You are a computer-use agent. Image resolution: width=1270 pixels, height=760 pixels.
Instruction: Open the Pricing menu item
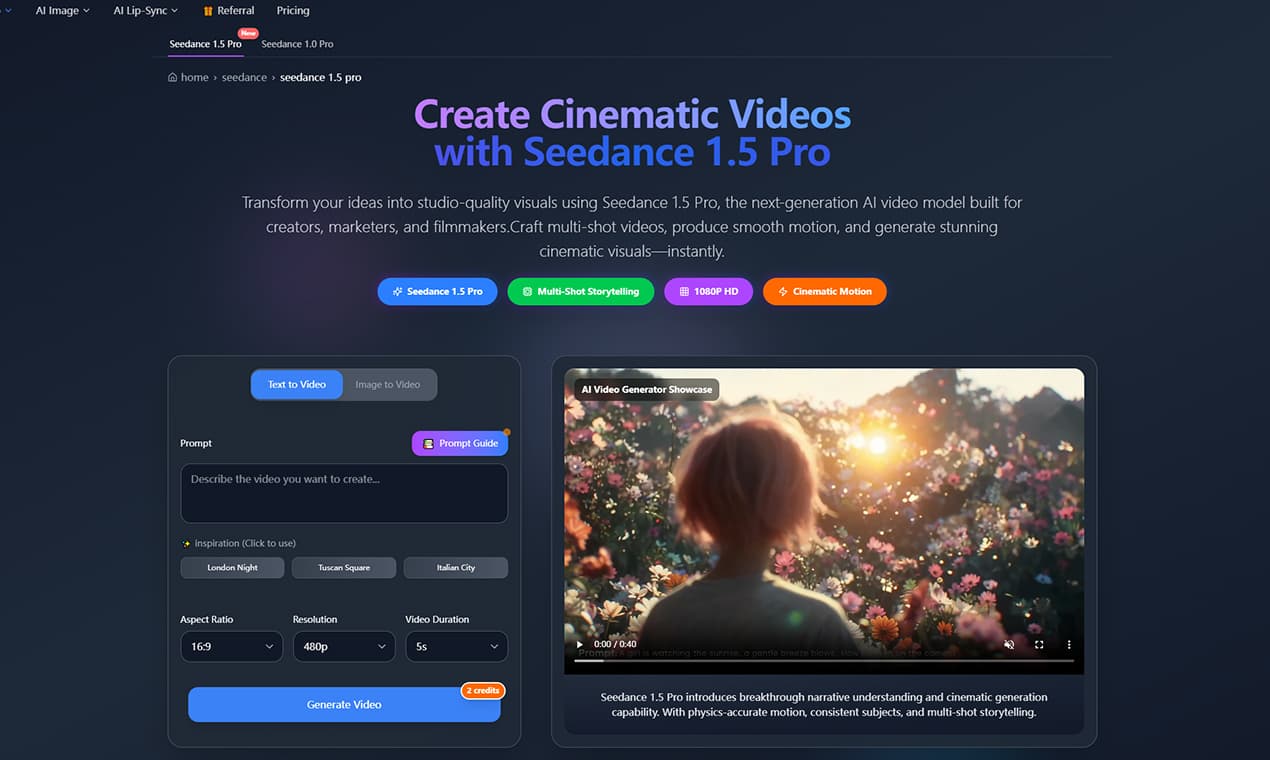(292, 10)
